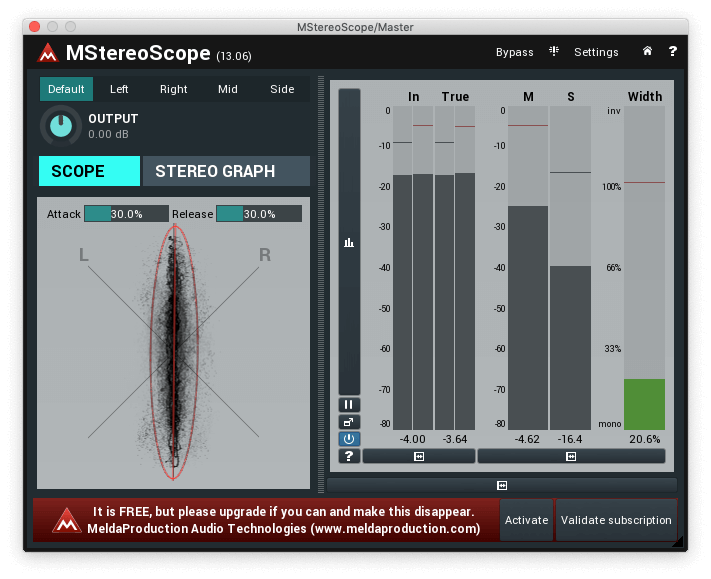The width and height of the screenshot is (711, 579).
Task: Collapse the whole meter panel bottom bar
Action: (502, 486)
